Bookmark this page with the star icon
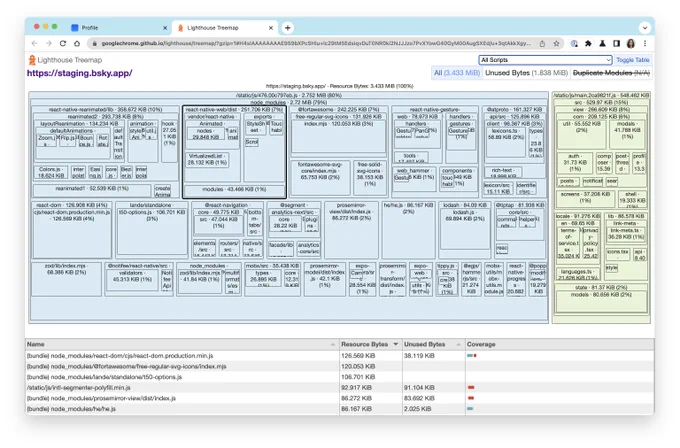Screen dimensions: 680x448 [x=556, y=43]
